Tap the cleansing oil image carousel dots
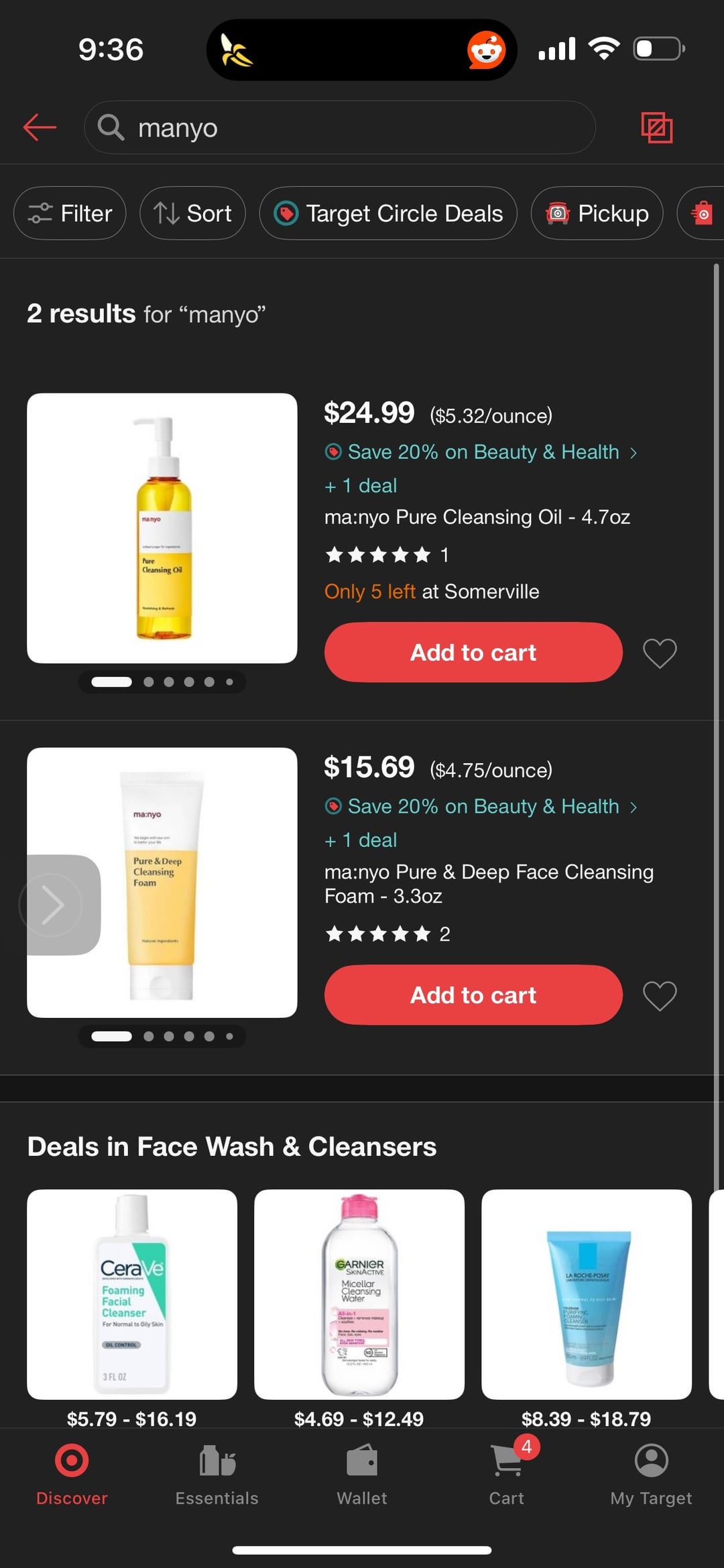 click(x=162, y=682)
